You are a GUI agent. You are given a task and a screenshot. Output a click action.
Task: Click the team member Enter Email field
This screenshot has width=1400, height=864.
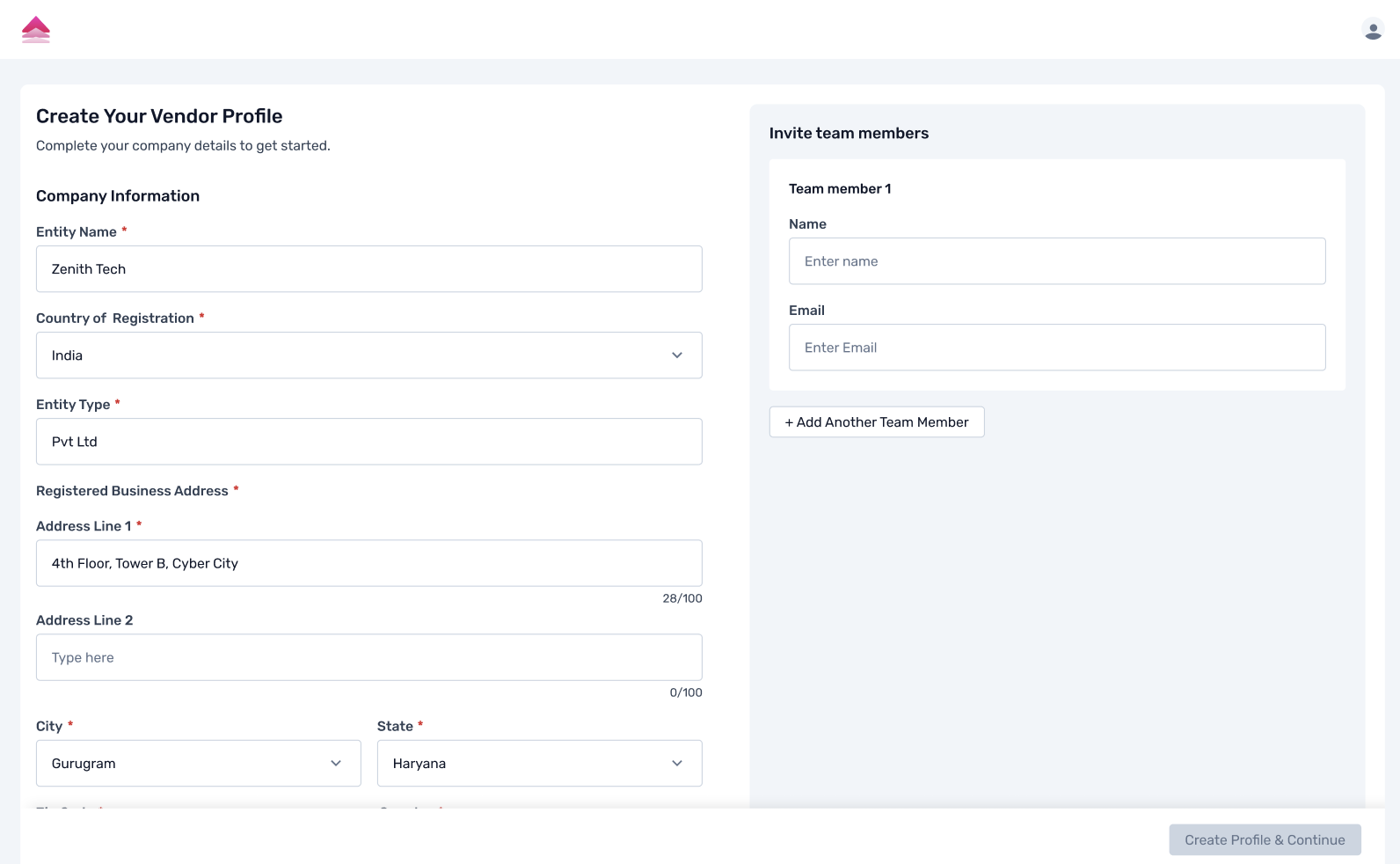pyautogui.click(x=1056, y=348)
